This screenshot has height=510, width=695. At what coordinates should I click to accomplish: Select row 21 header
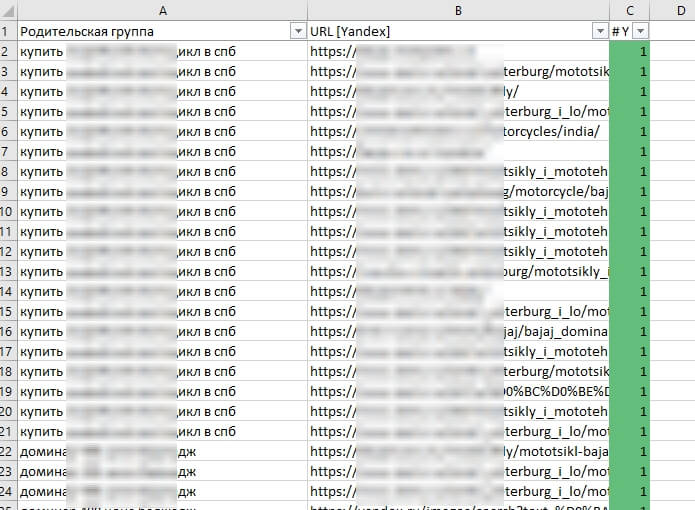click(8, 431)
